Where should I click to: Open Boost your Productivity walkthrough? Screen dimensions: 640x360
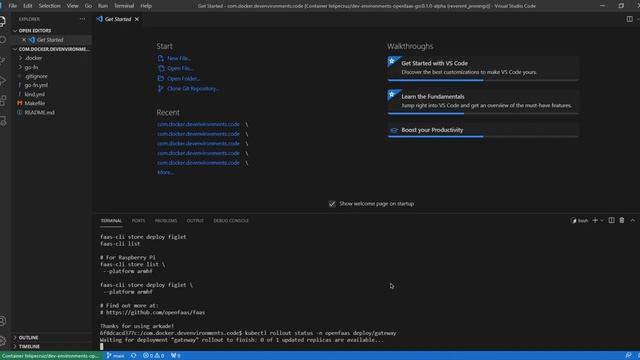point(483,130)
